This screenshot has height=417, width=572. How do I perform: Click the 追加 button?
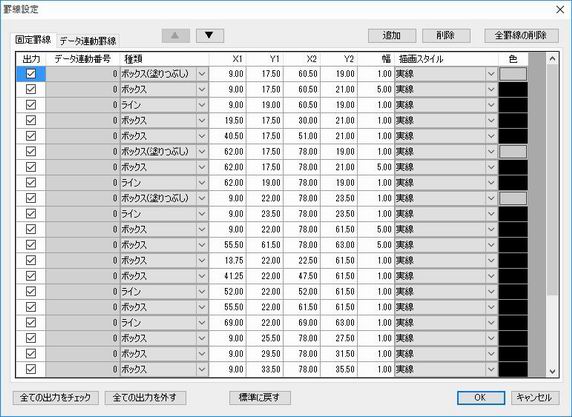tap(392, 36)
